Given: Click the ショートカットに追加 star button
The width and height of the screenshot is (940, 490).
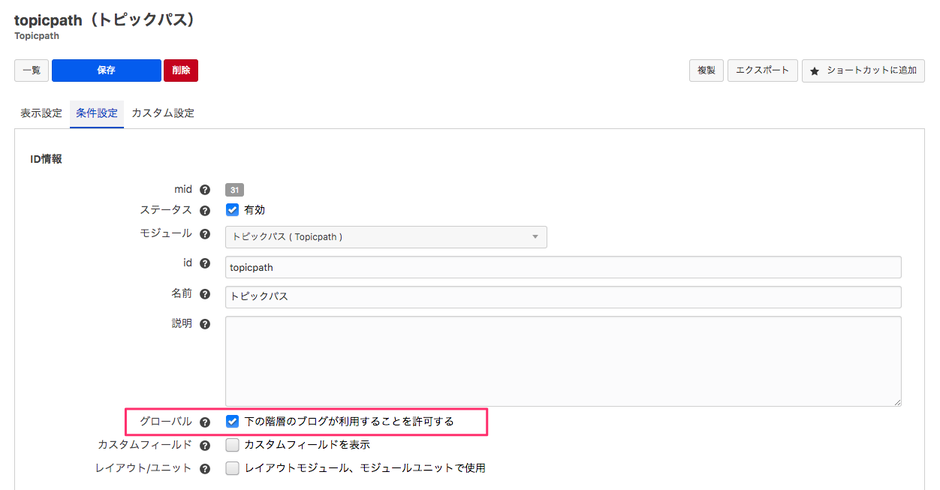Looking at the screenshot, I should [863, 71].
